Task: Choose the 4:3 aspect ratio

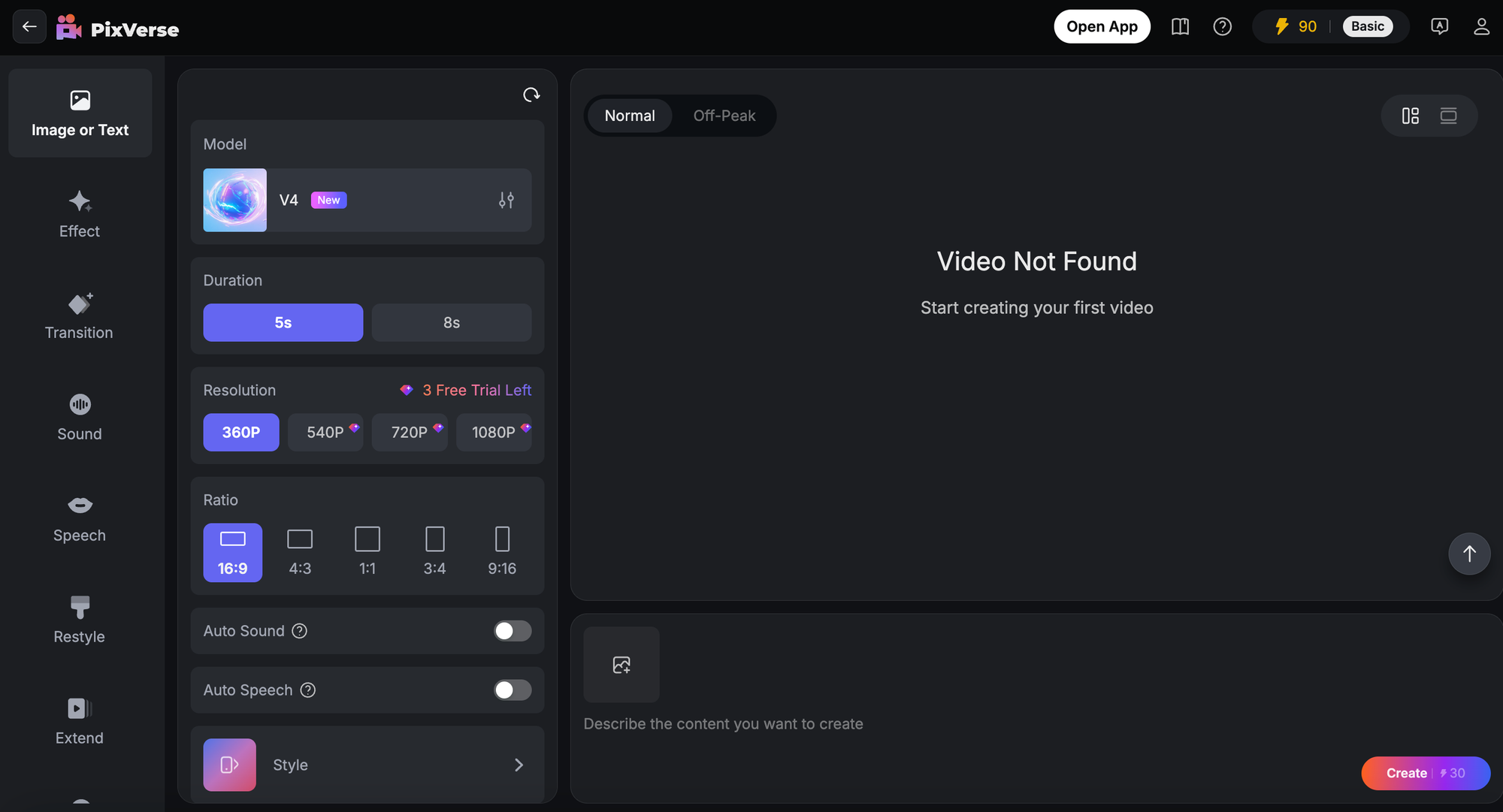Action: [x=300, y=553]
